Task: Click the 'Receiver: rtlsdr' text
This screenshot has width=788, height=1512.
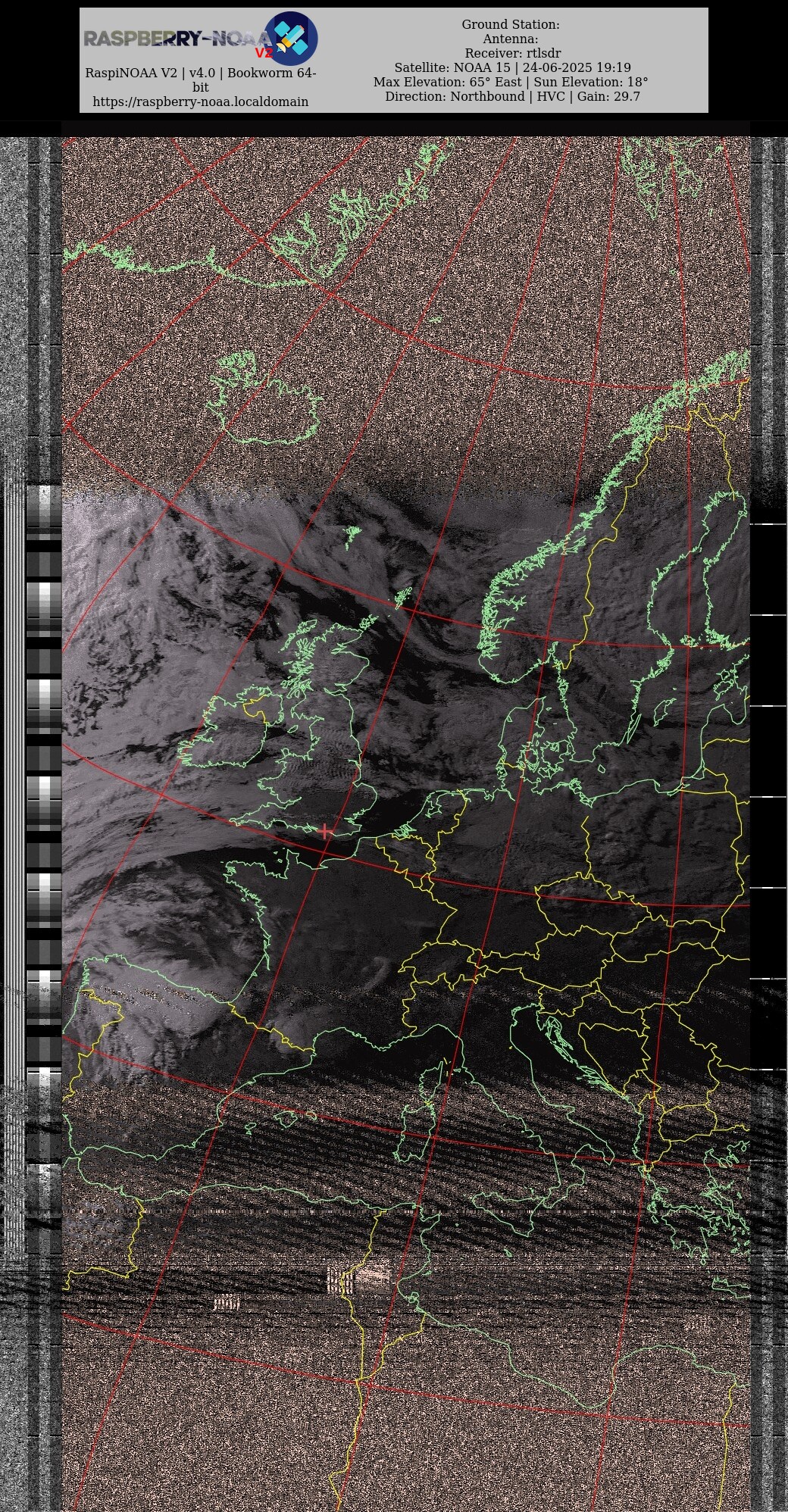Action: (x=513, y=53)
